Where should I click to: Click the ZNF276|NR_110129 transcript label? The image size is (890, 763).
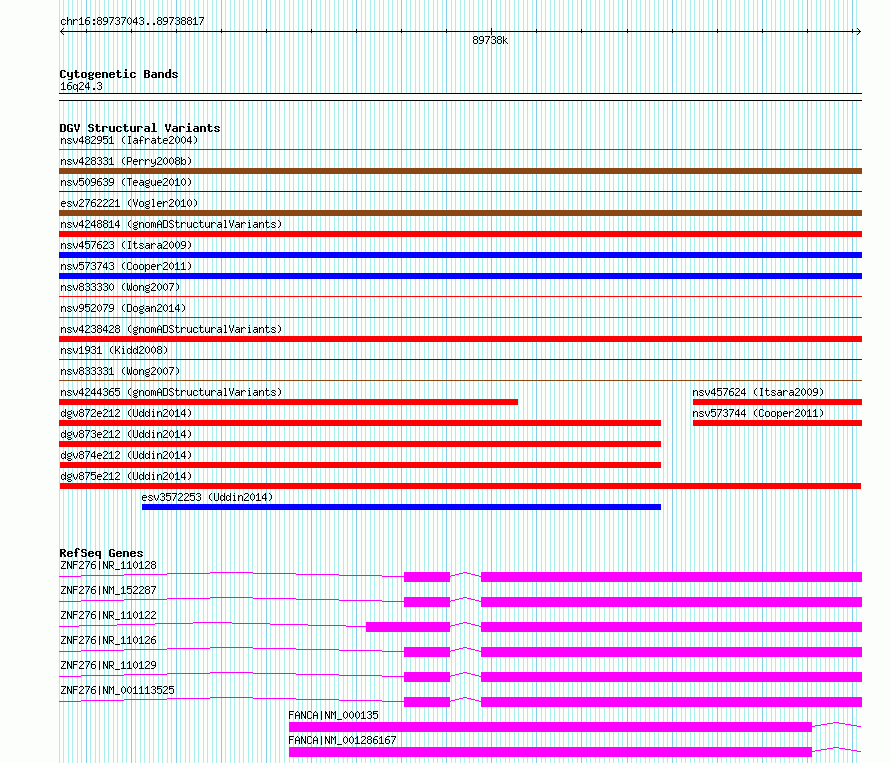(108, 665)
